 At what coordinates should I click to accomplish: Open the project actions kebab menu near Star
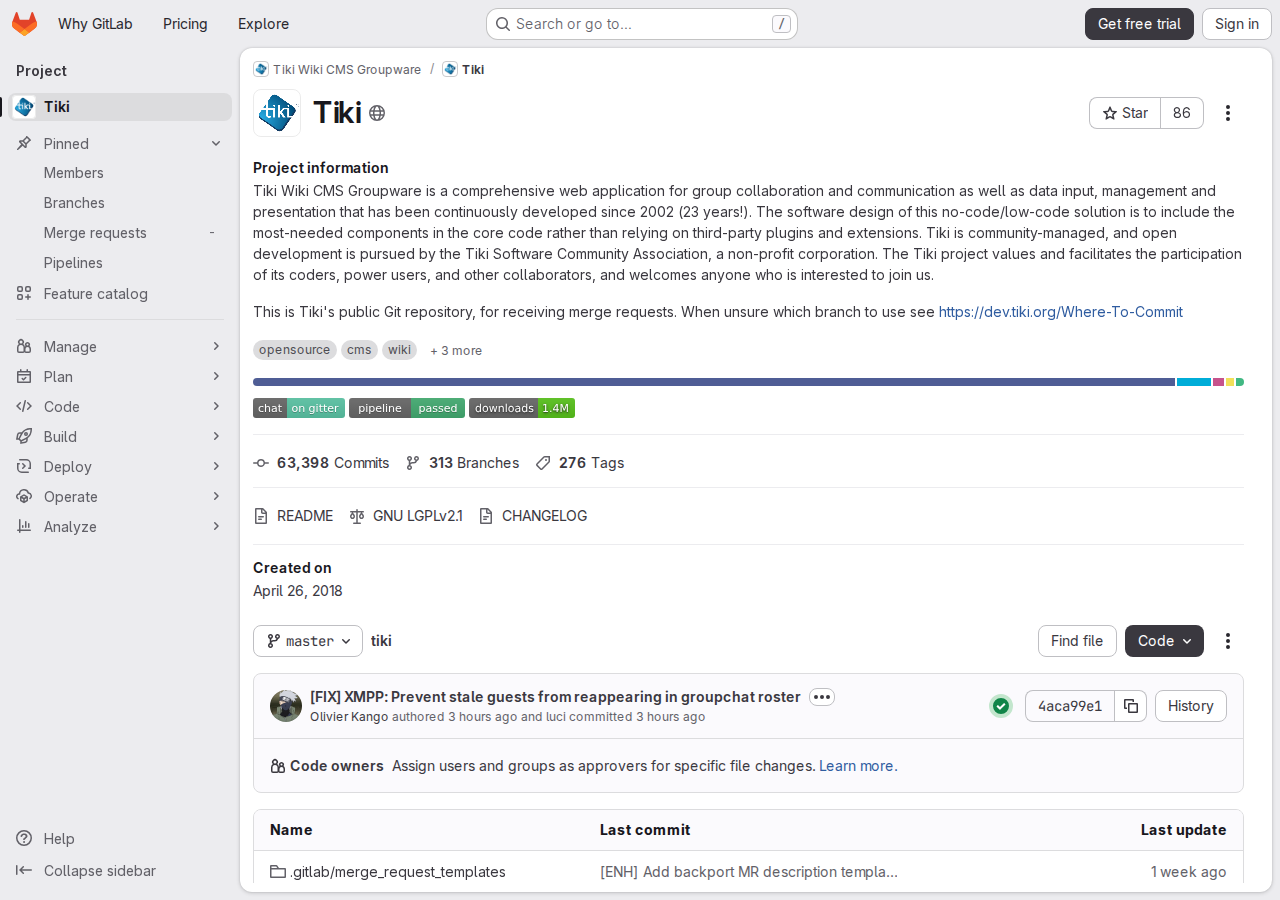[1228, 113]
